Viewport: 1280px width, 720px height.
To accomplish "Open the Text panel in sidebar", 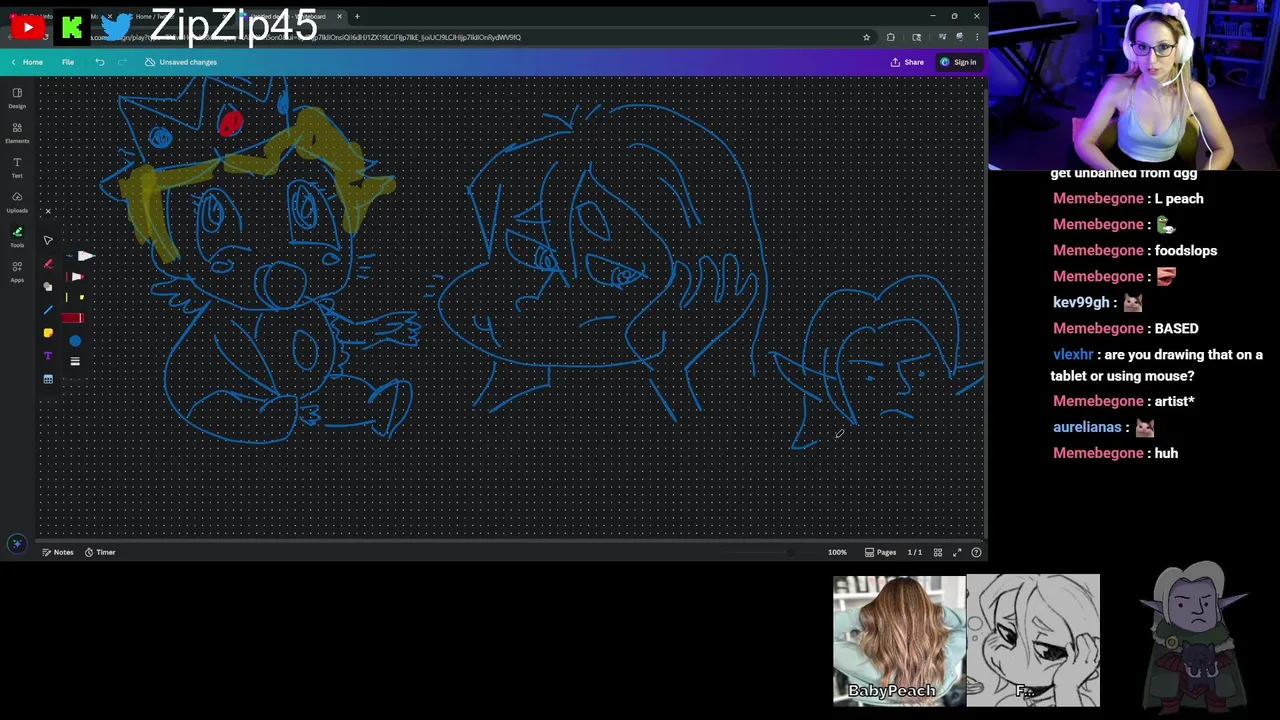I will tap(17, 166).
